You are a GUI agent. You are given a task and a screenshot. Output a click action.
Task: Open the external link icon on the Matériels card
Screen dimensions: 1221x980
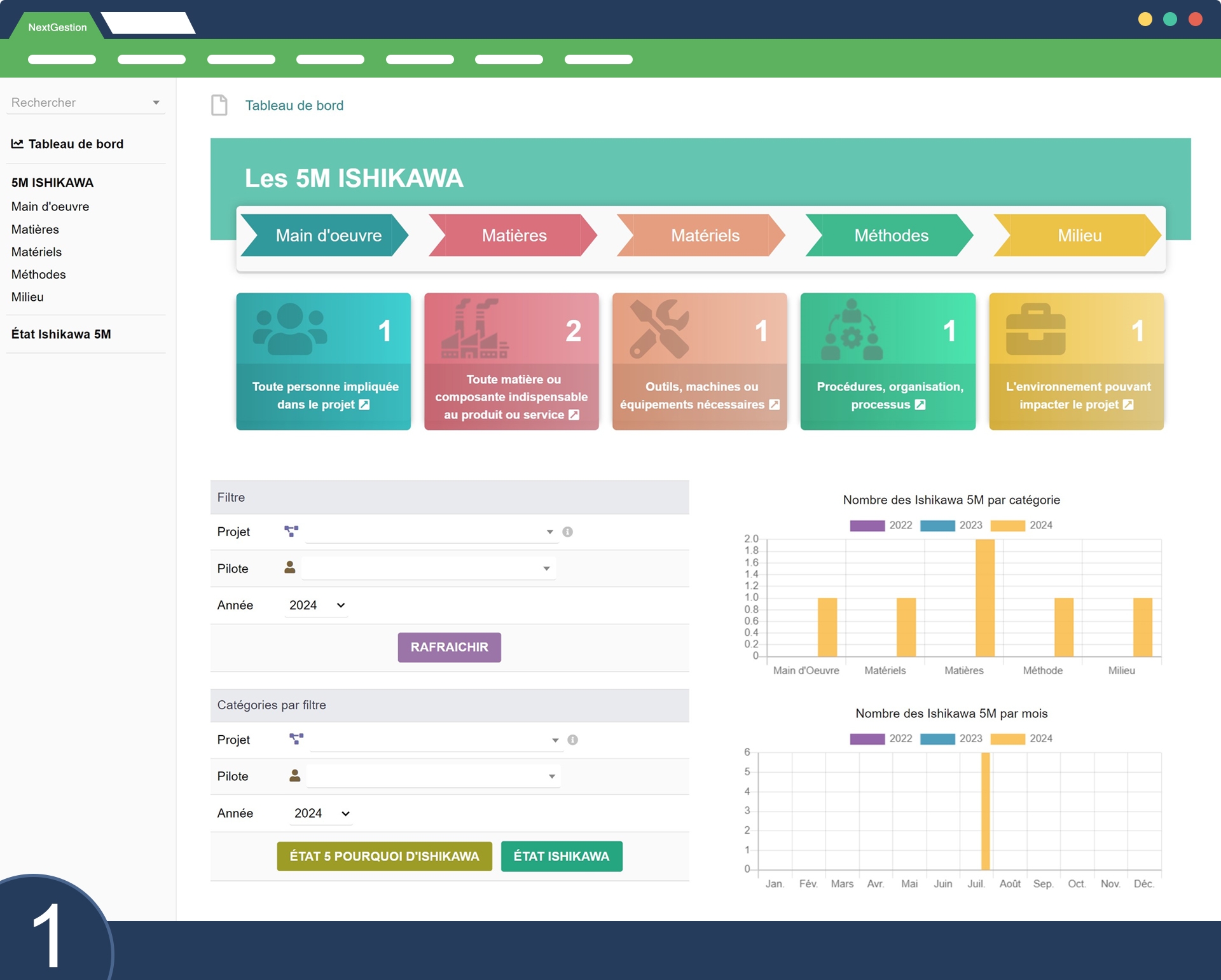point(774,404)
